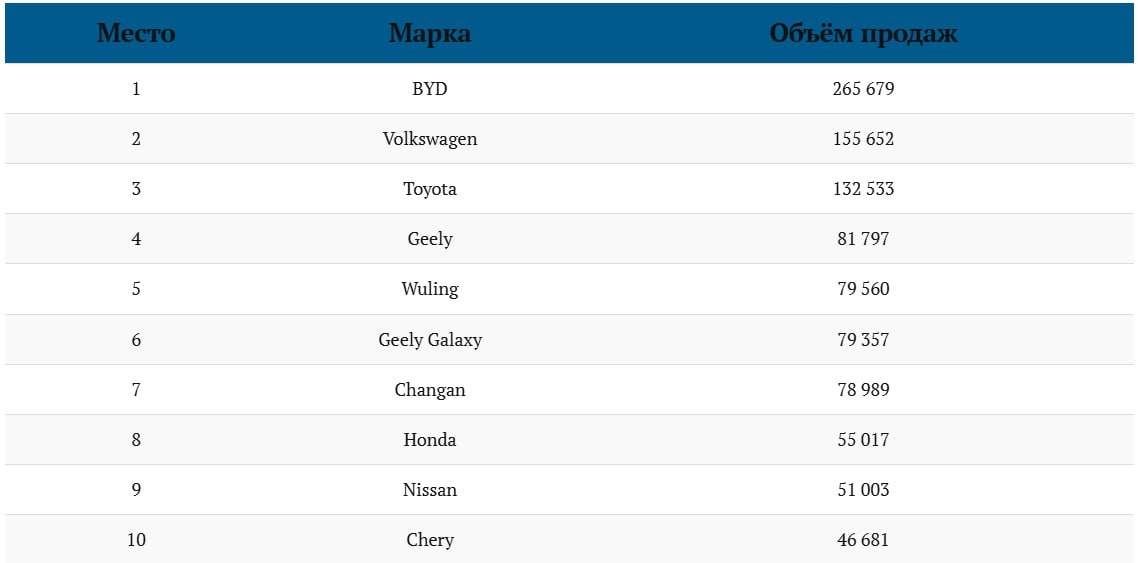Screen dimensions: 1138x563
Task: Select the Nissan brand cell
Action: 430,490
